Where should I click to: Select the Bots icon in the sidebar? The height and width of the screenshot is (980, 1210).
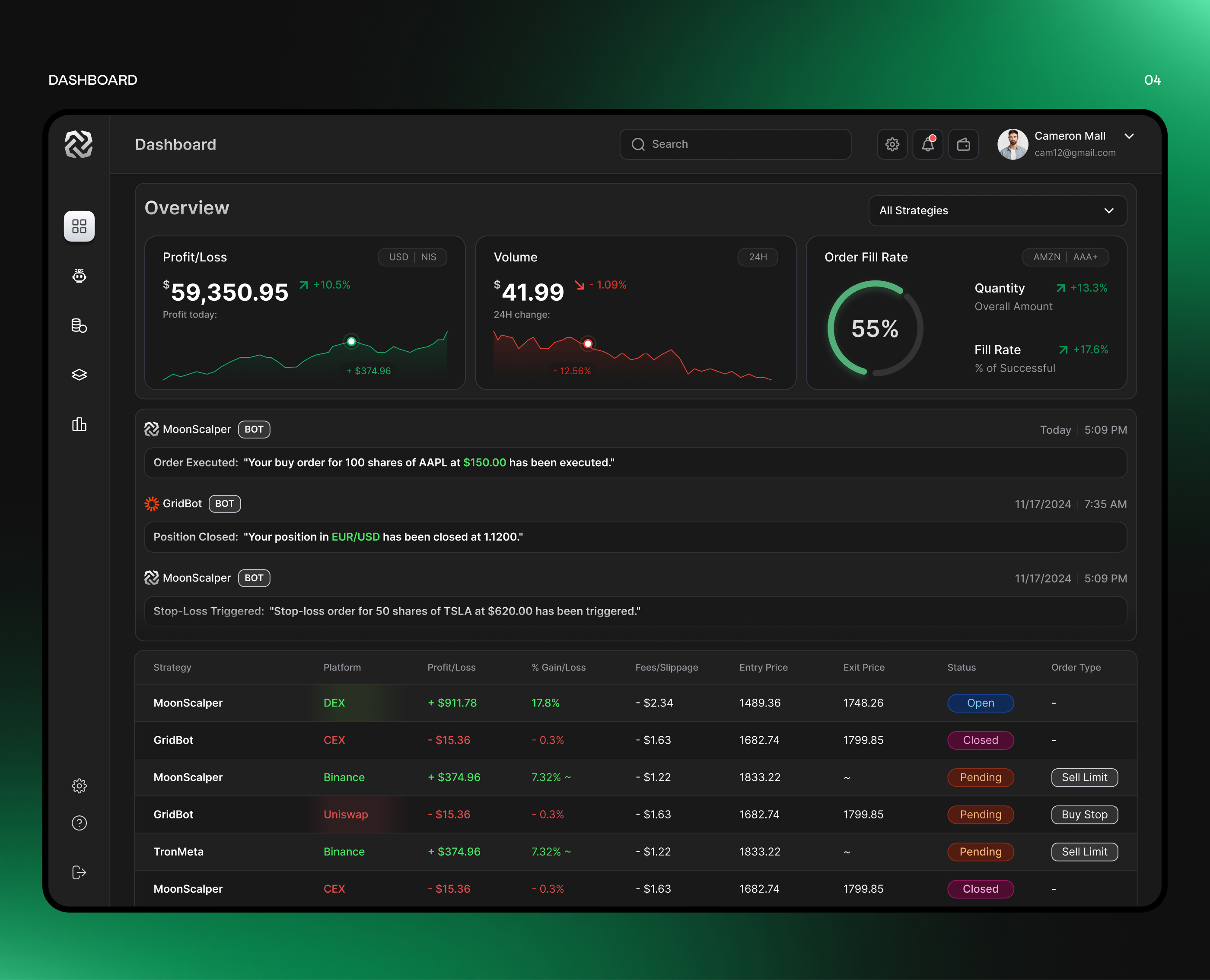[79, 276]
